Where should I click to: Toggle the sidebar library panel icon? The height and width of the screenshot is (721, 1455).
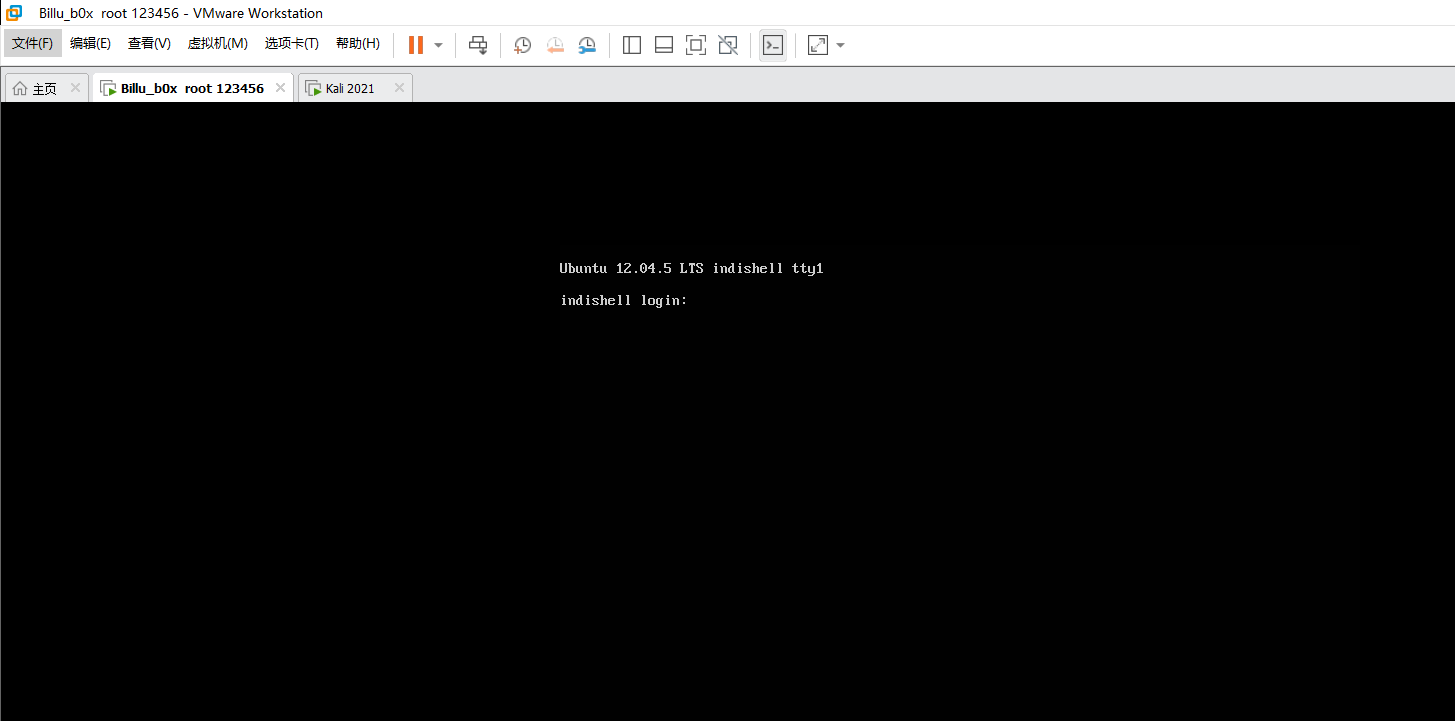click(x=632, y=45)
